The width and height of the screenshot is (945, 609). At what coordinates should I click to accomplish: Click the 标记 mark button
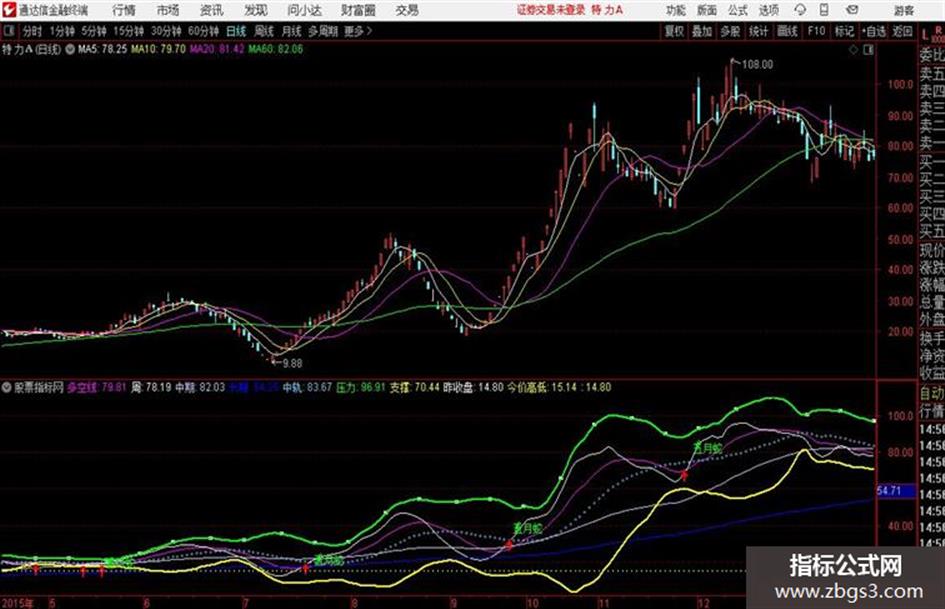[844, 31]
